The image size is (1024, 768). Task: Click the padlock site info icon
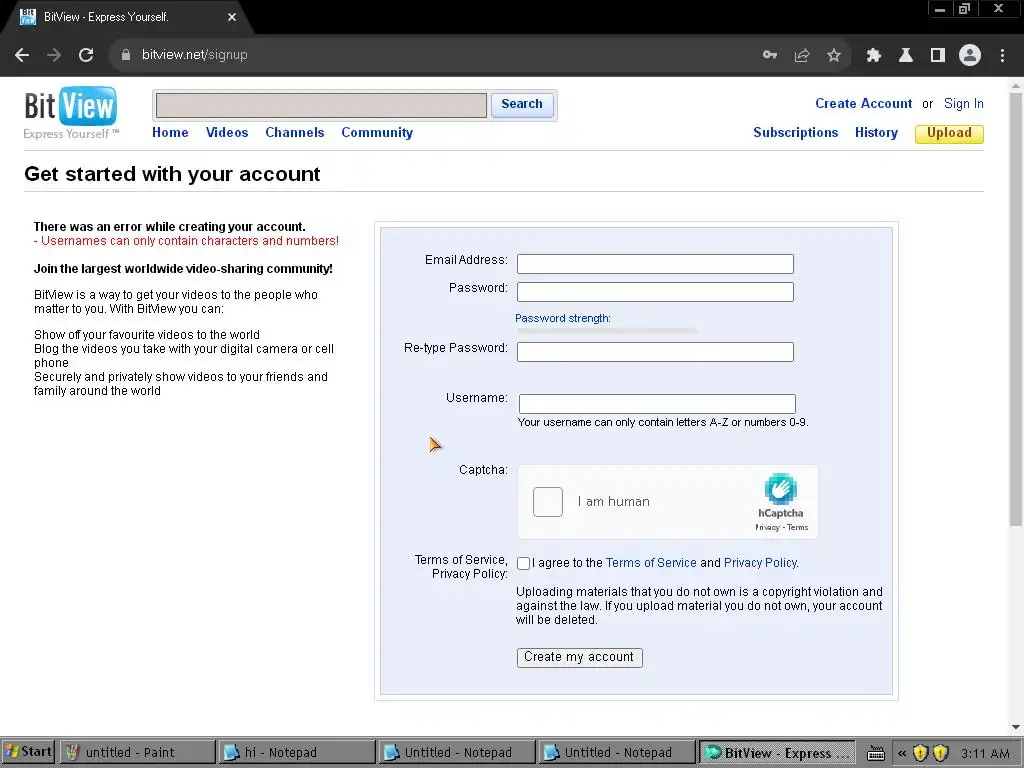pos(125,55)
